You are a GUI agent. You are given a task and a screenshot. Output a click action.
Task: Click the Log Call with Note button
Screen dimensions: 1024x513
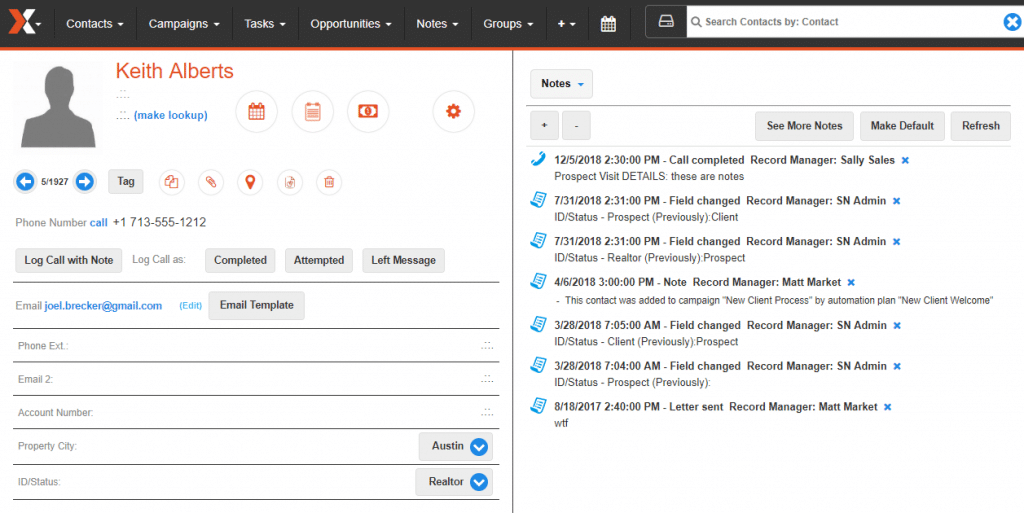click(69, 260)
